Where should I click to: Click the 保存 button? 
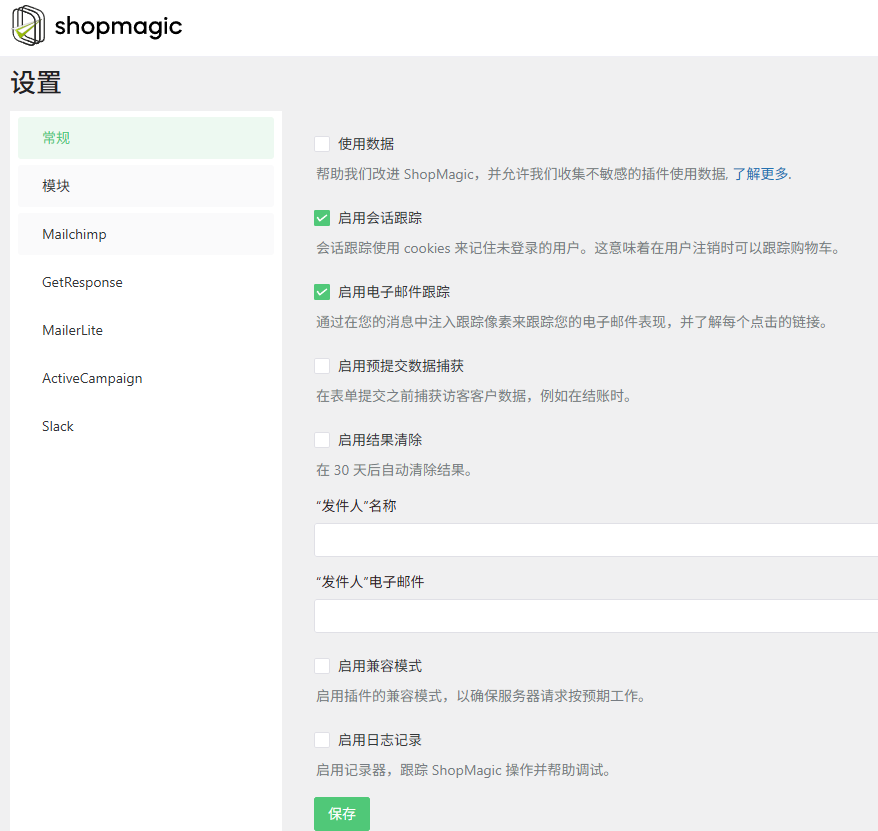click(x=341, y=813)
